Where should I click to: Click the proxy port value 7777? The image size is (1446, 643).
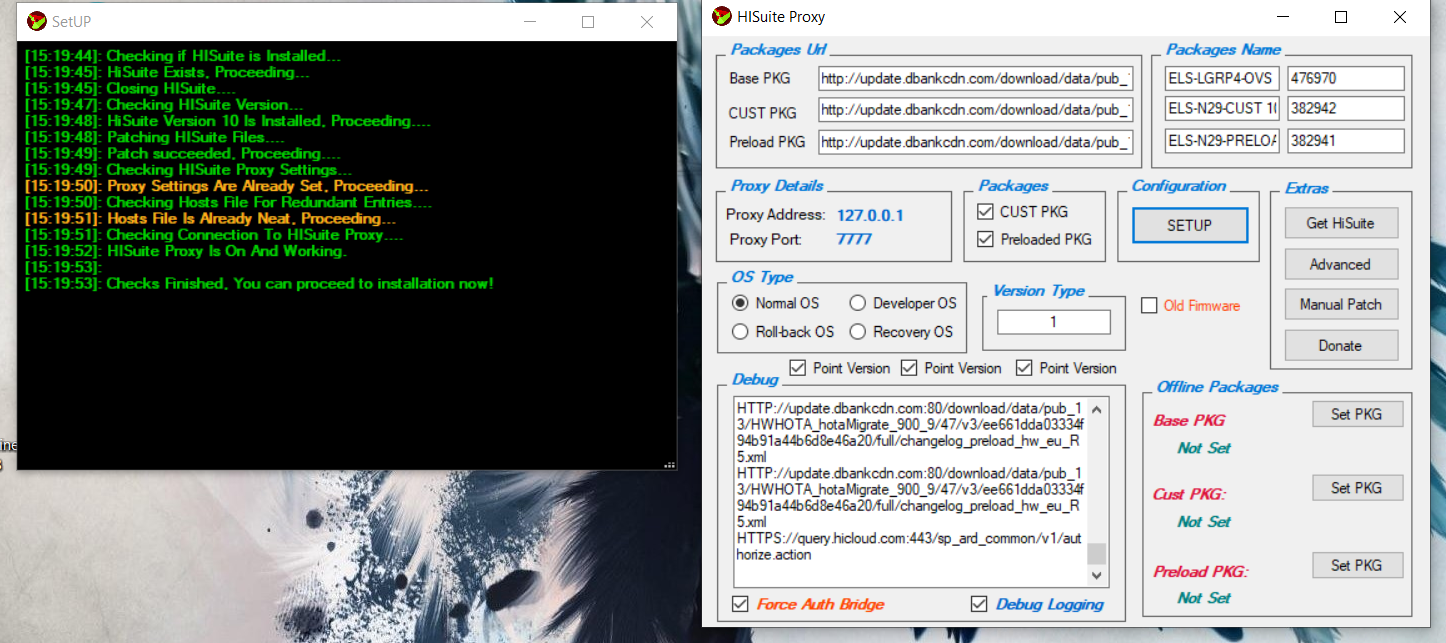point(854,239)
